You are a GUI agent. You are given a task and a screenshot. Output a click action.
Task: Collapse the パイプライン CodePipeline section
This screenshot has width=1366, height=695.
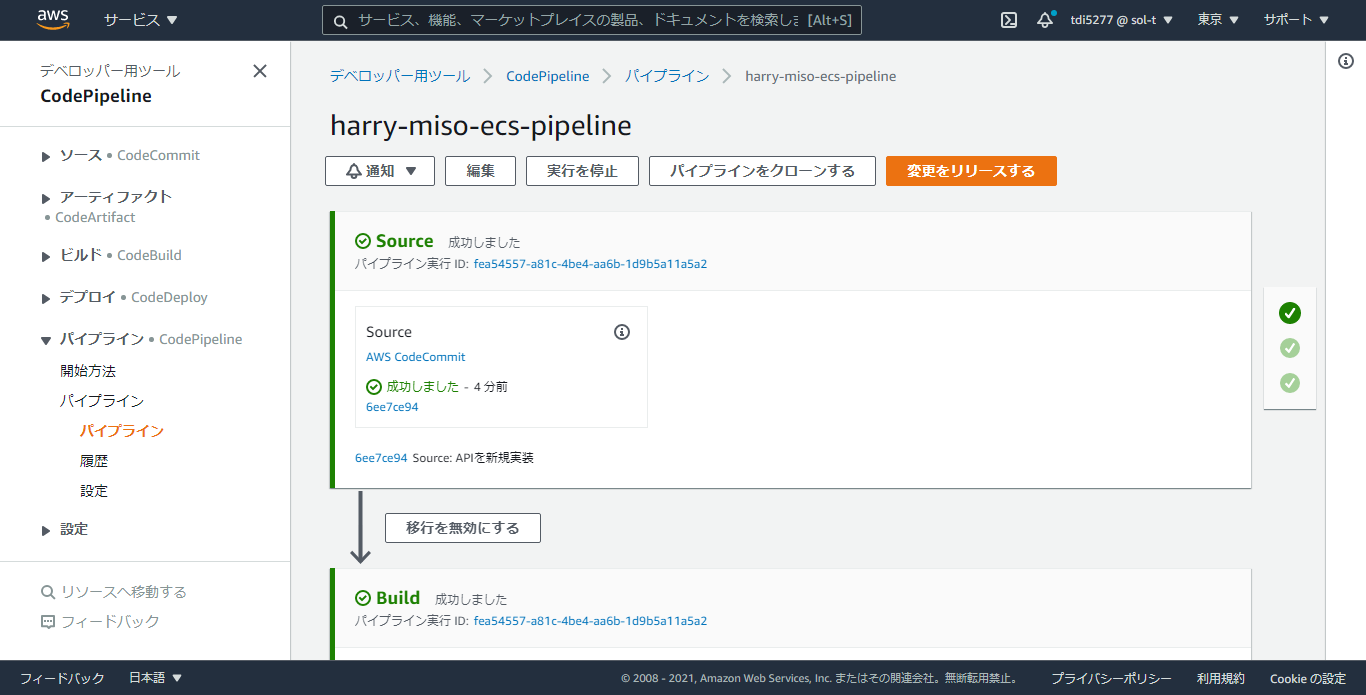coord(46,340)
